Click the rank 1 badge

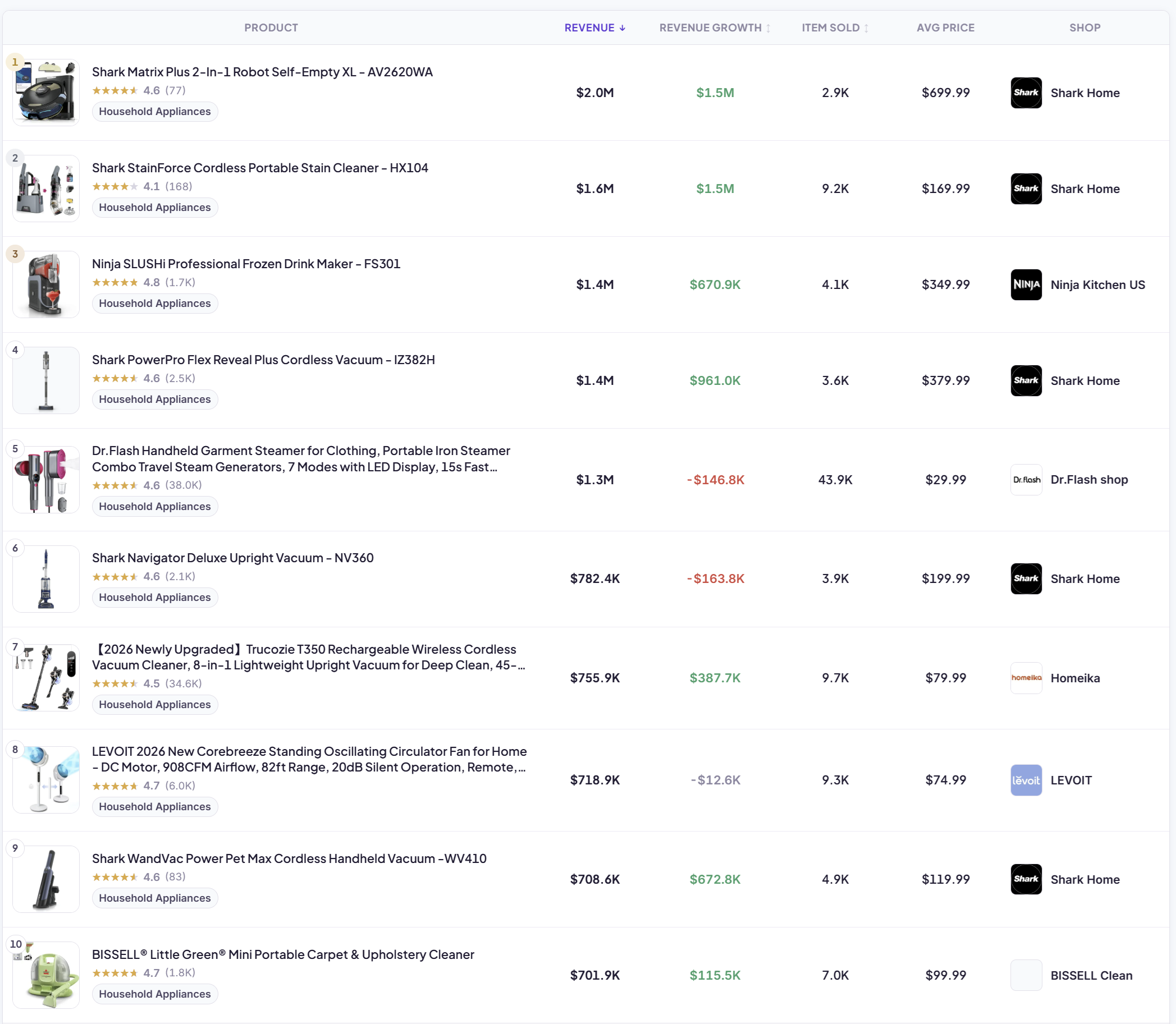[x=15, y=62]
